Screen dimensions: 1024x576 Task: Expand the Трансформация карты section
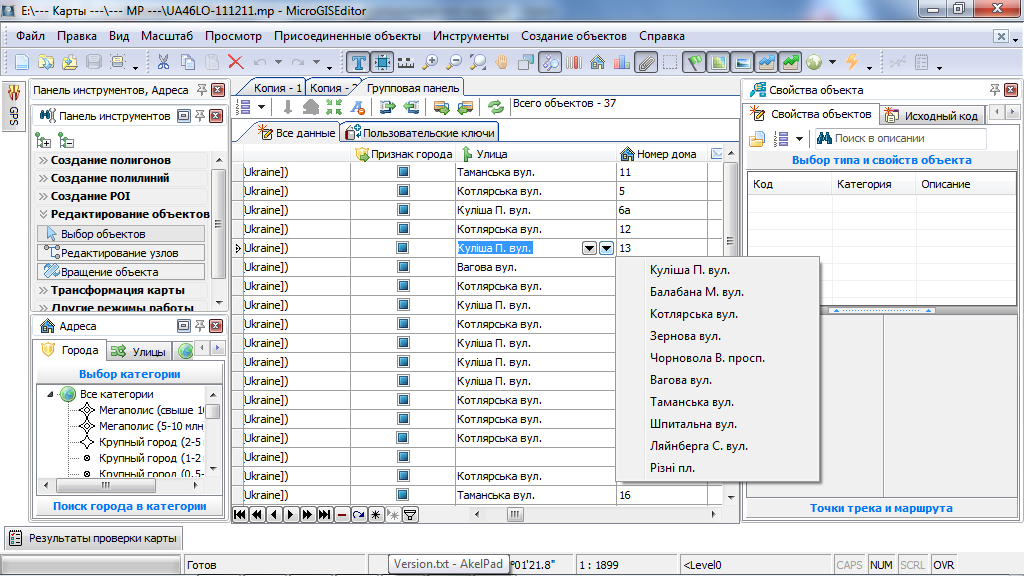tap(118, 290)
